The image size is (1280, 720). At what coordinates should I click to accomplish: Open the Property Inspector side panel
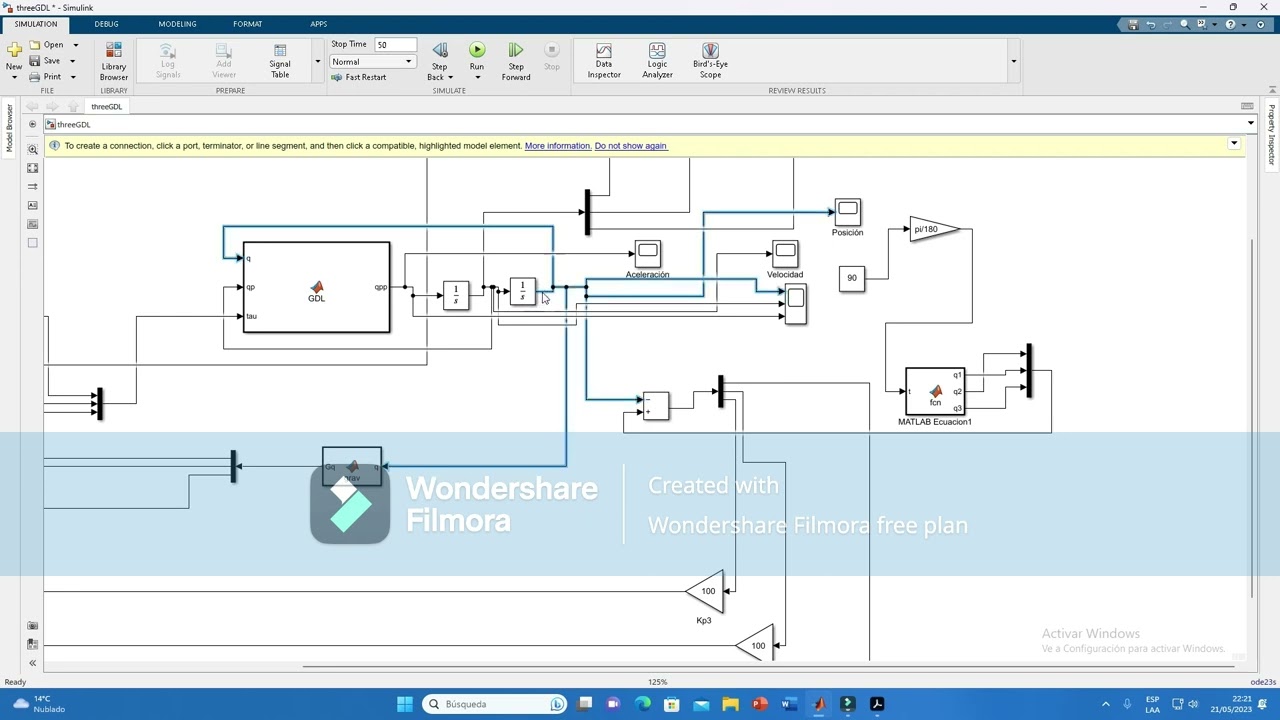click(x=1271, y=134)
